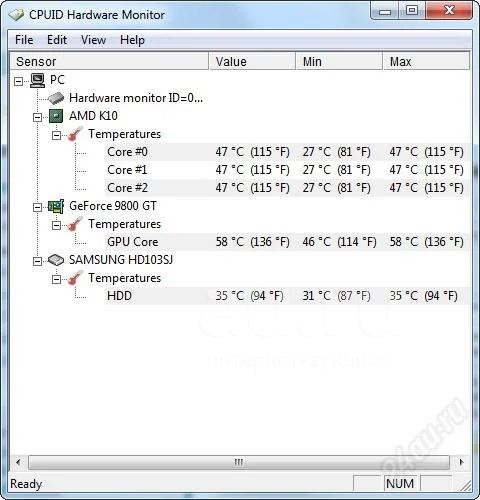Select the PC tree label
The width and height of the screenshot is (480, 500).
tap(57, 80)
